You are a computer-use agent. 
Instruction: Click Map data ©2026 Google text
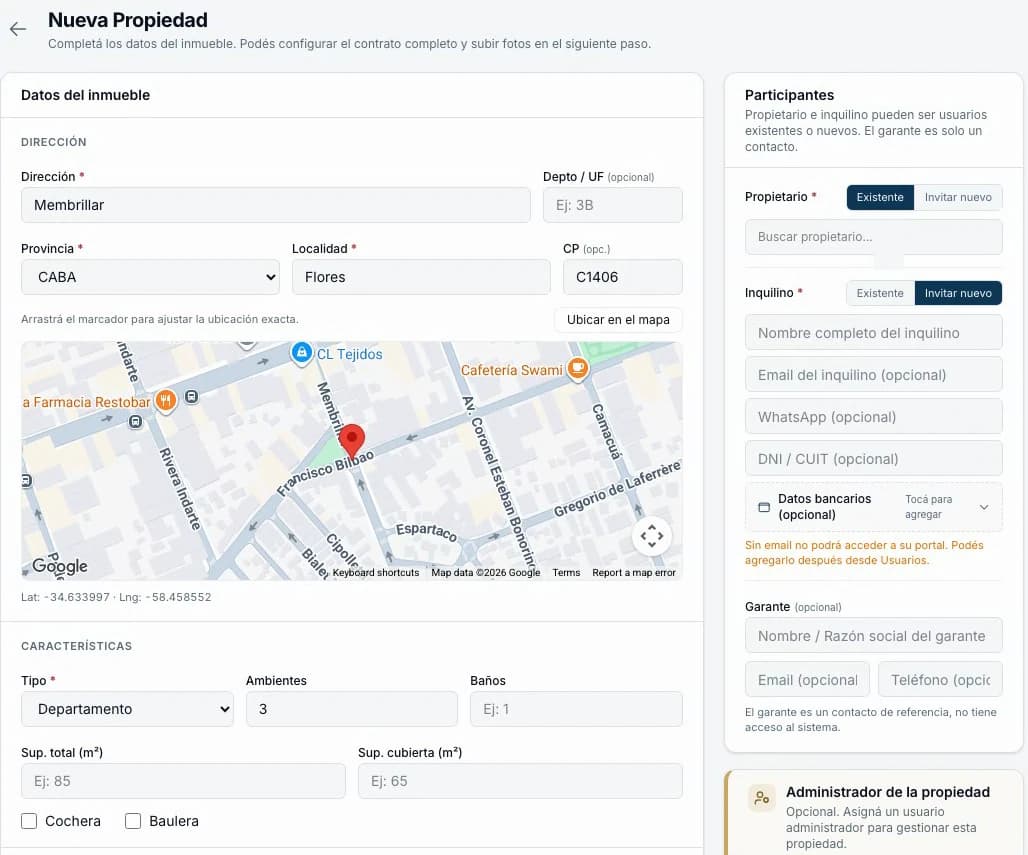tap(486, 572)
